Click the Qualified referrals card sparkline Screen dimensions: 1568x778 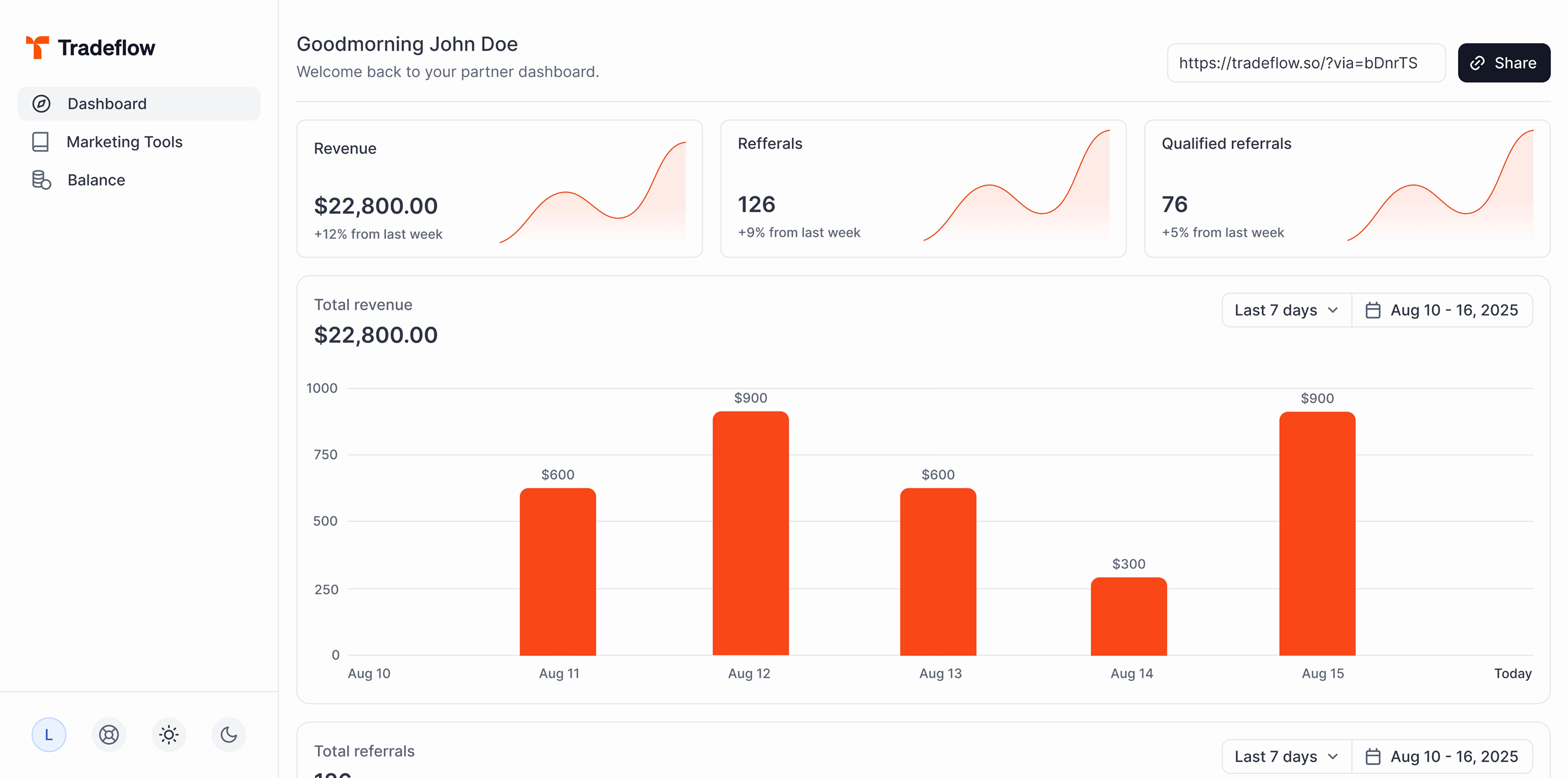point(1440,185)
